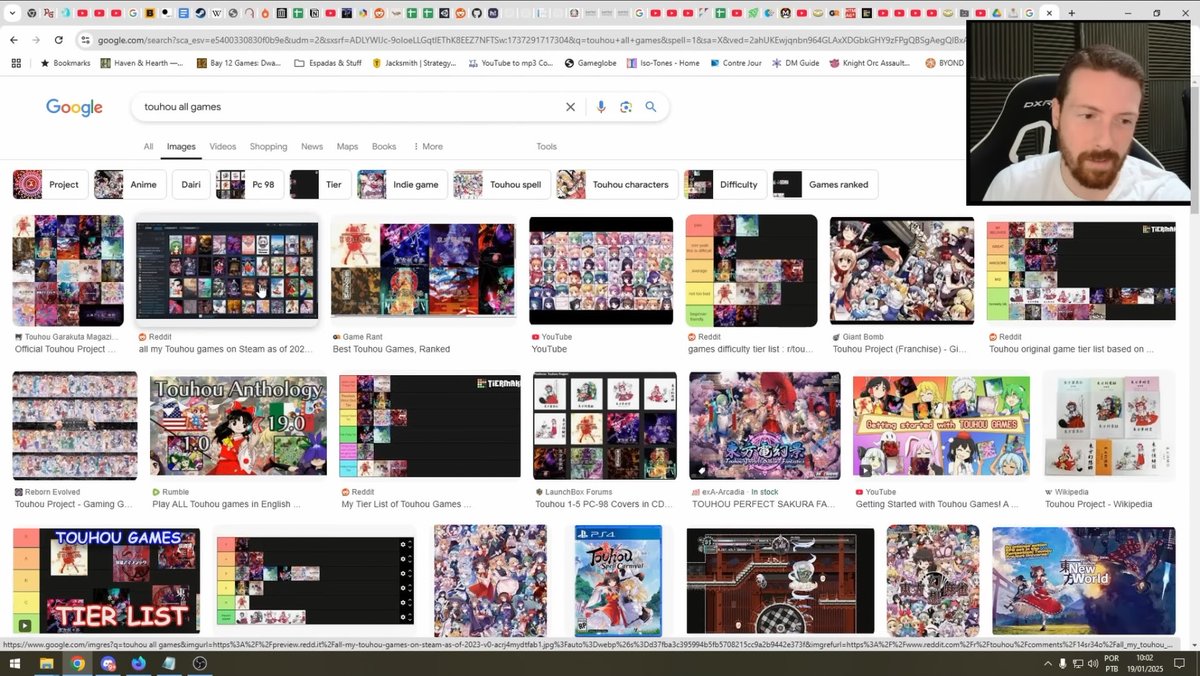The height and width of the screenshot is (676, 1200).
Task: Open the TOUHOU GAMES TIER LIST video thumbnail
Action: (x=106, y=581)
